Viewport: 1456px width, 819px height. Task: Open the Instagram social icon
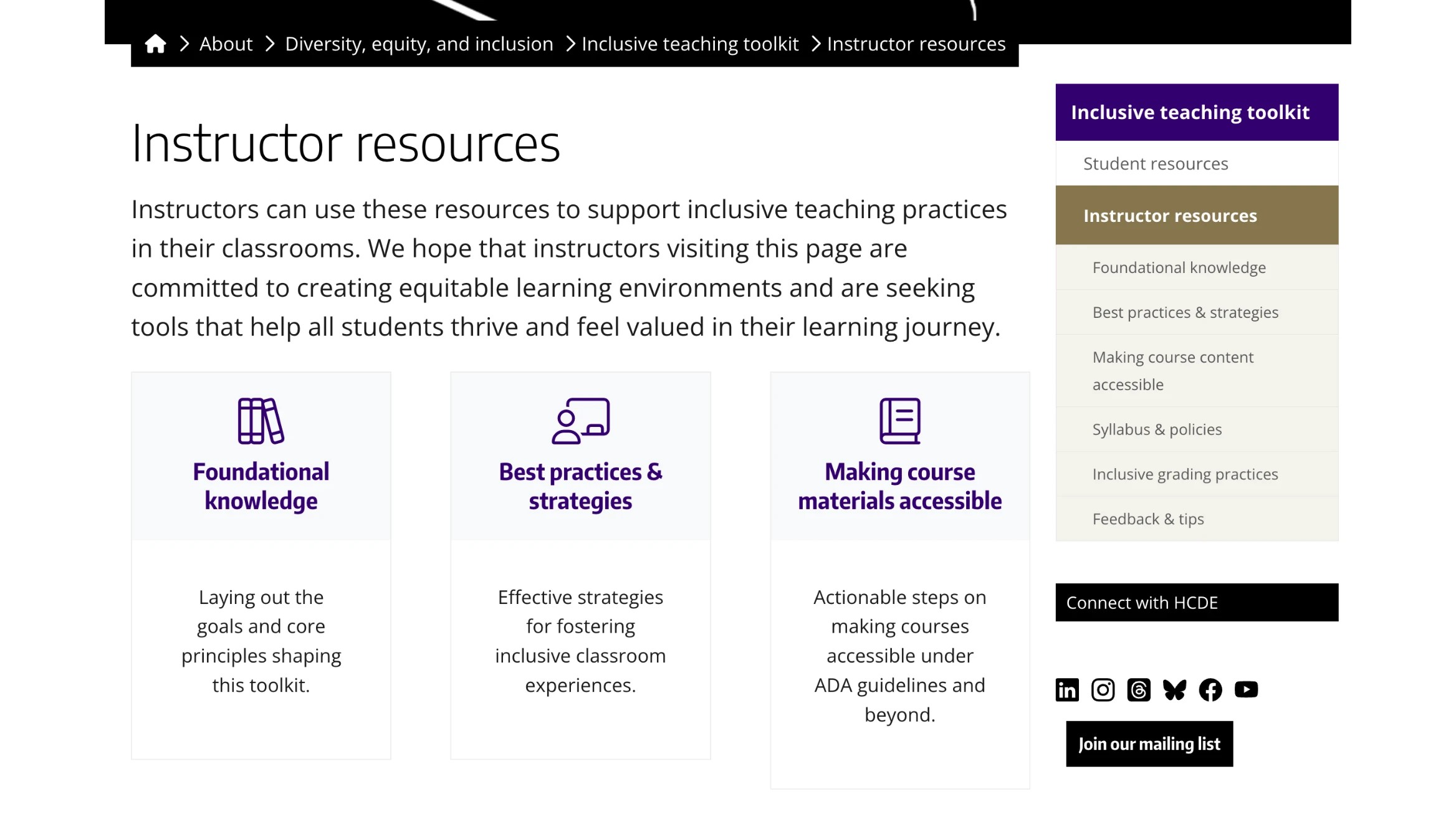(x=1103, y=690)
